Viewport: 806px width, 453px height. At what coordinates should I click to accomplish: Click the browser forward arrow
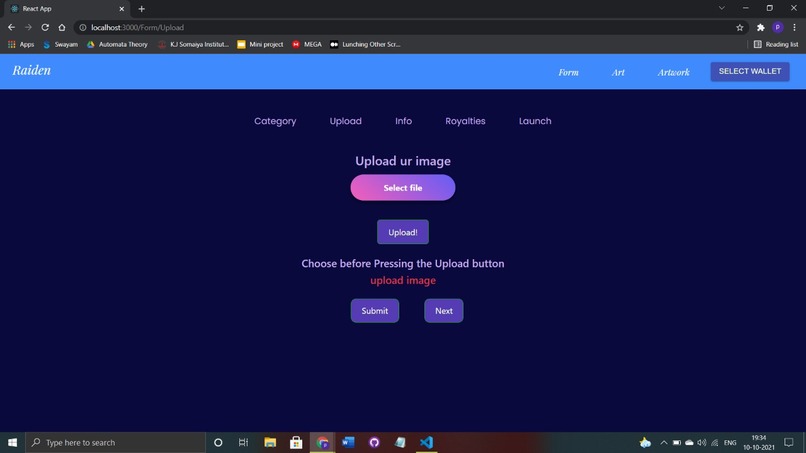[28, 27]
